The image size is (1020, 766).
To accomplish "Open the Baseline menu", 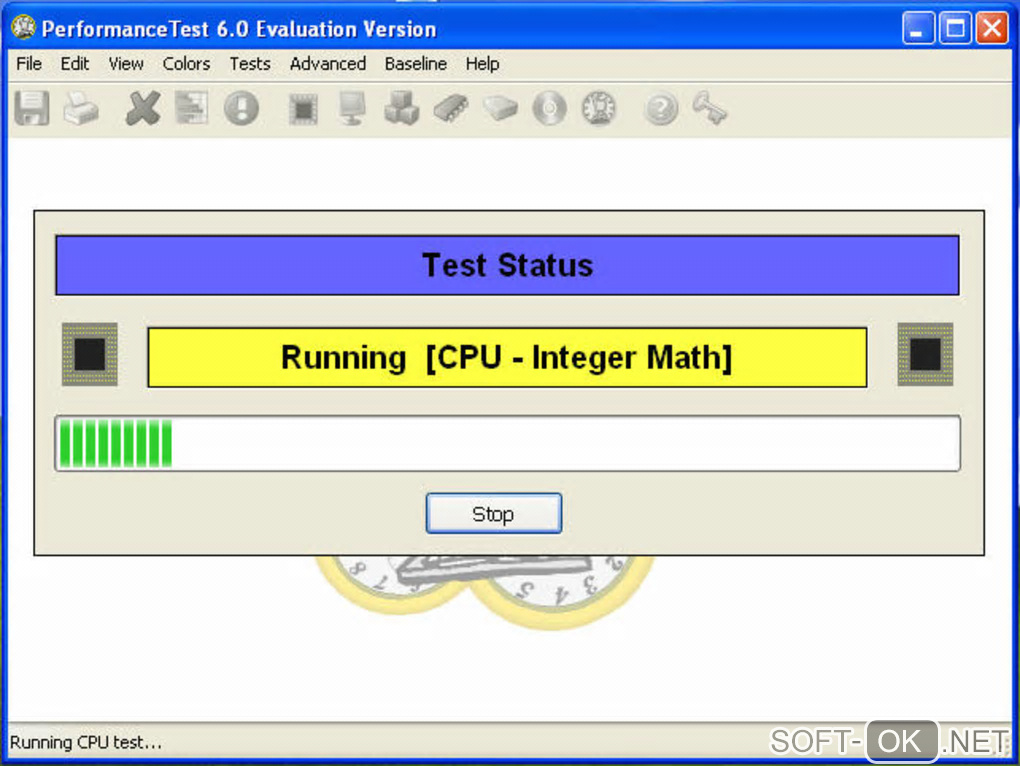I will pyautogui.click(x=416, y=64).
